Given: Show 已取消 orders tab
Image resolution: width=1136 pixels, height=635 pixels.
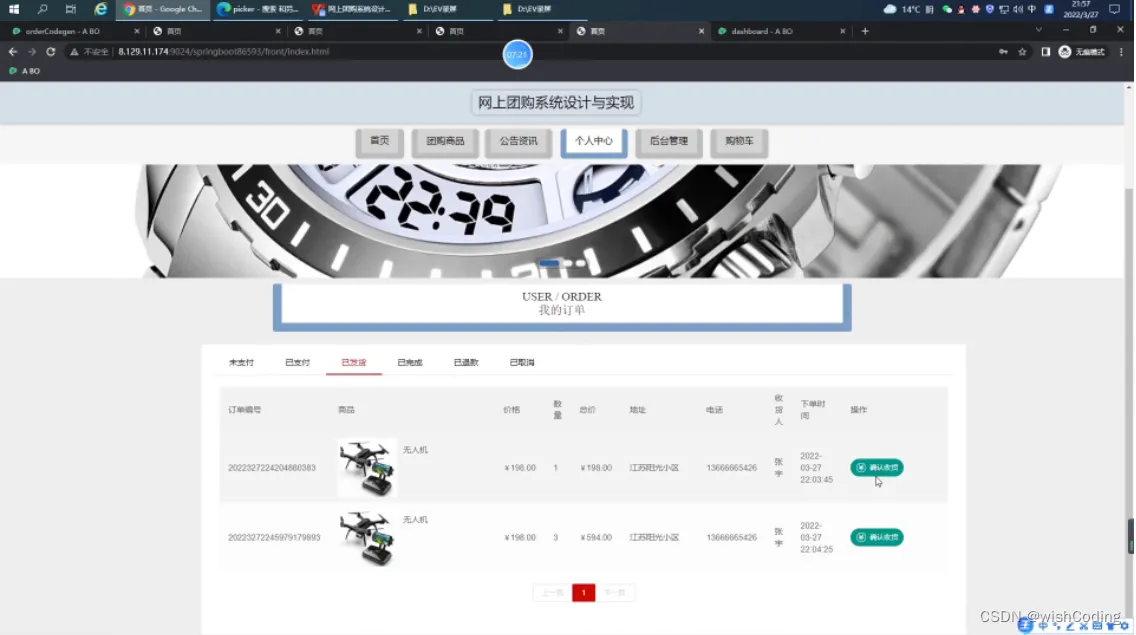Looking at the screenshot, I should [x=522, y=362].
